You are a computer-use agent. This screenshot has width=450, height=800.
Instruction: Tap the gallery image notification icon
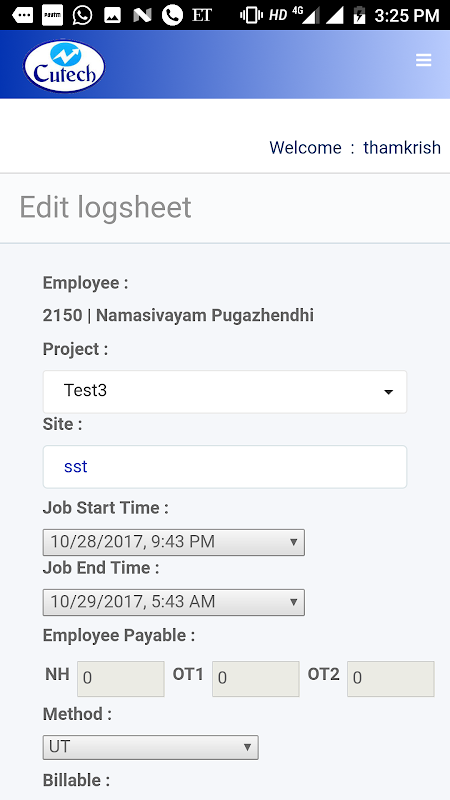coord(112,15)
